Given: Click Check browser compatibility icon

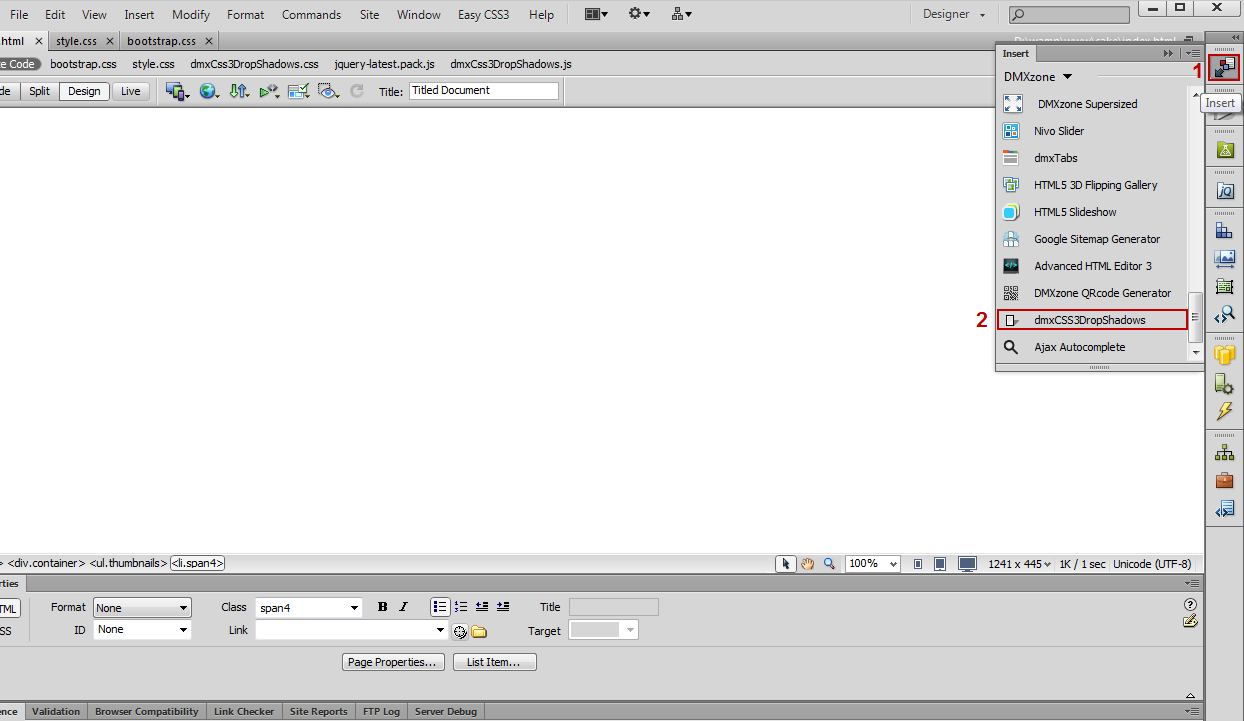Looking at the screenshot, I should click(x=298, y=91).
